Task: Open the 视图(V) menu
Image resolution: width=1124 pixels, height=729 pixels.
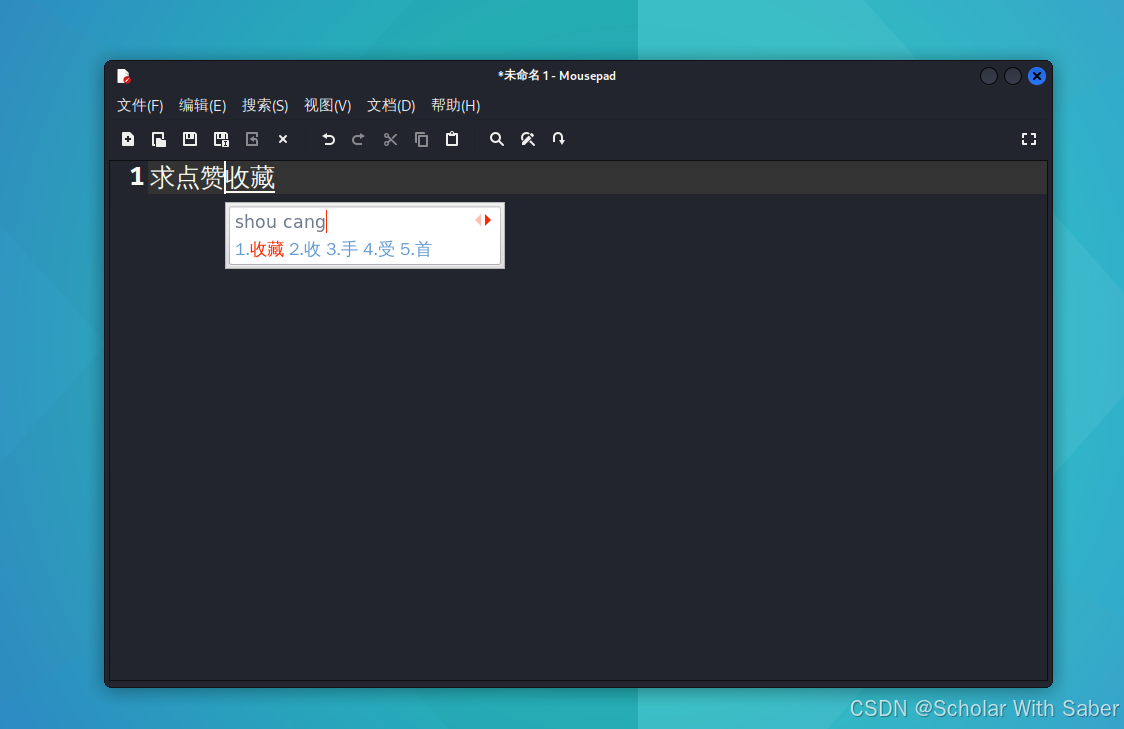Action: tap(328, 105)
